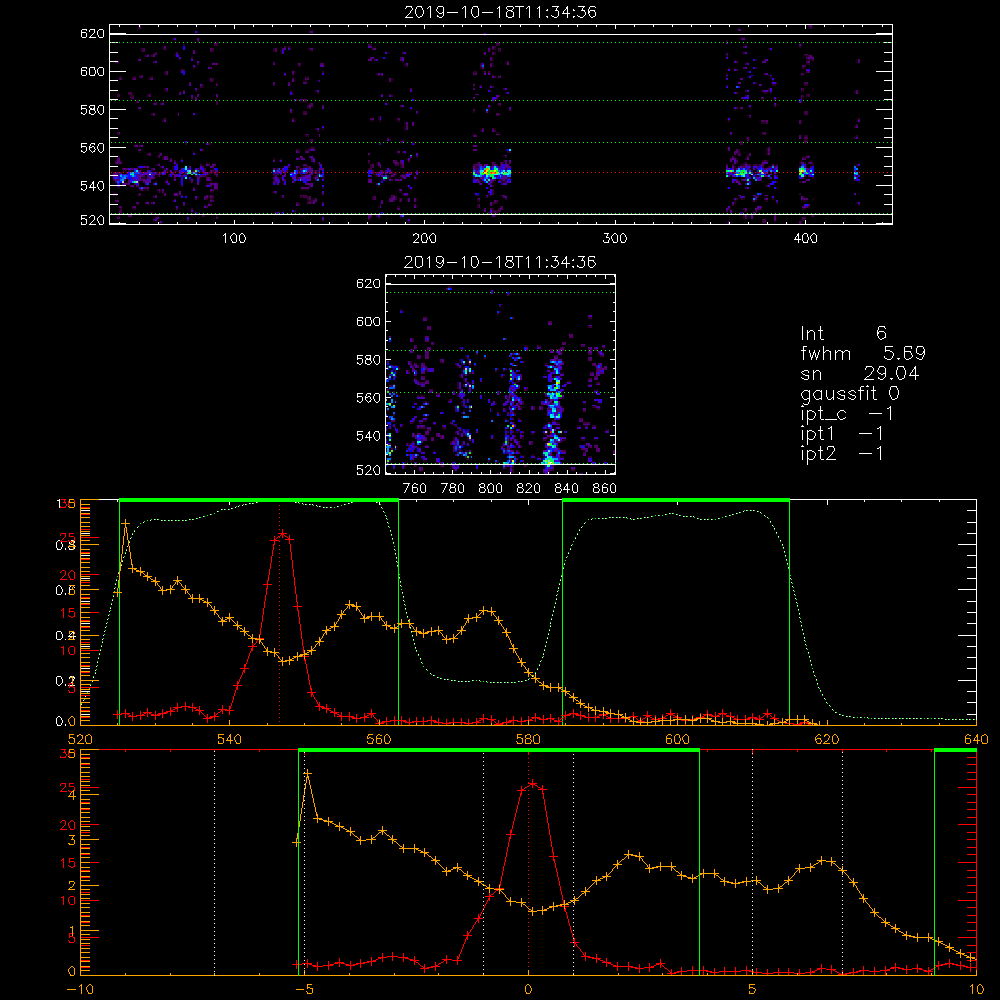Click the red peak apex in the 520–640 profile plot
The width and height of the screenshot is (1000, 1000).
[282, 533]
